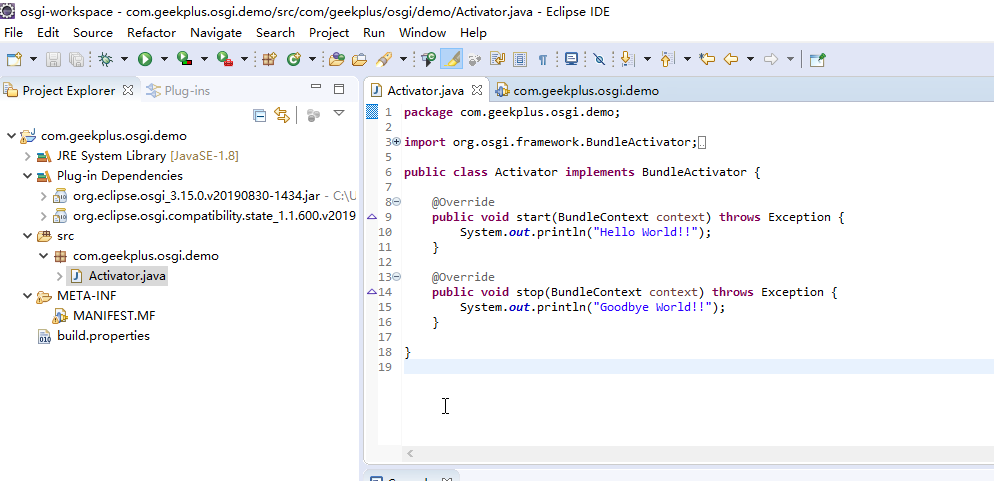Toggle Java editor breadcrumb icon
The image size is (994, 481).
tap(429, 60)
